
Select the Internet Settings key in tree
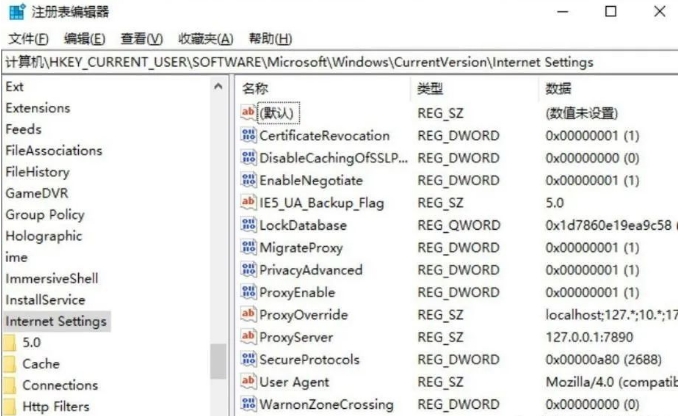tap(55, 321)
